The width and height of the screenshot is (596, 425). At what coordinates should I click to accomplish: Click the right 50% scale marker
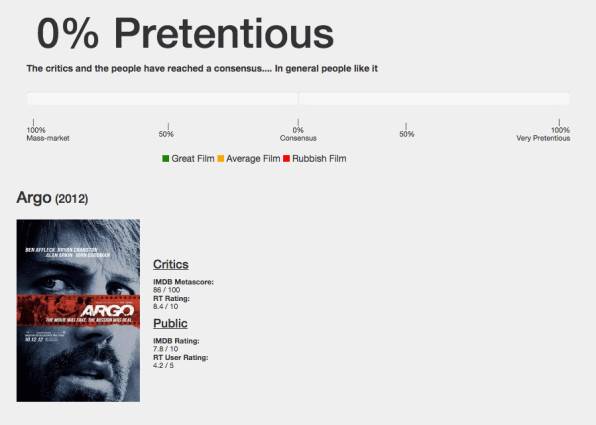(x=407, y=131)
